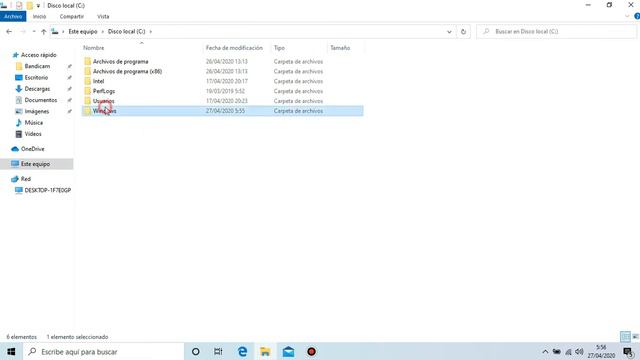Sort by the Nombre column header
This screenshot has width=640, height=360.
[x=93, y=48]
